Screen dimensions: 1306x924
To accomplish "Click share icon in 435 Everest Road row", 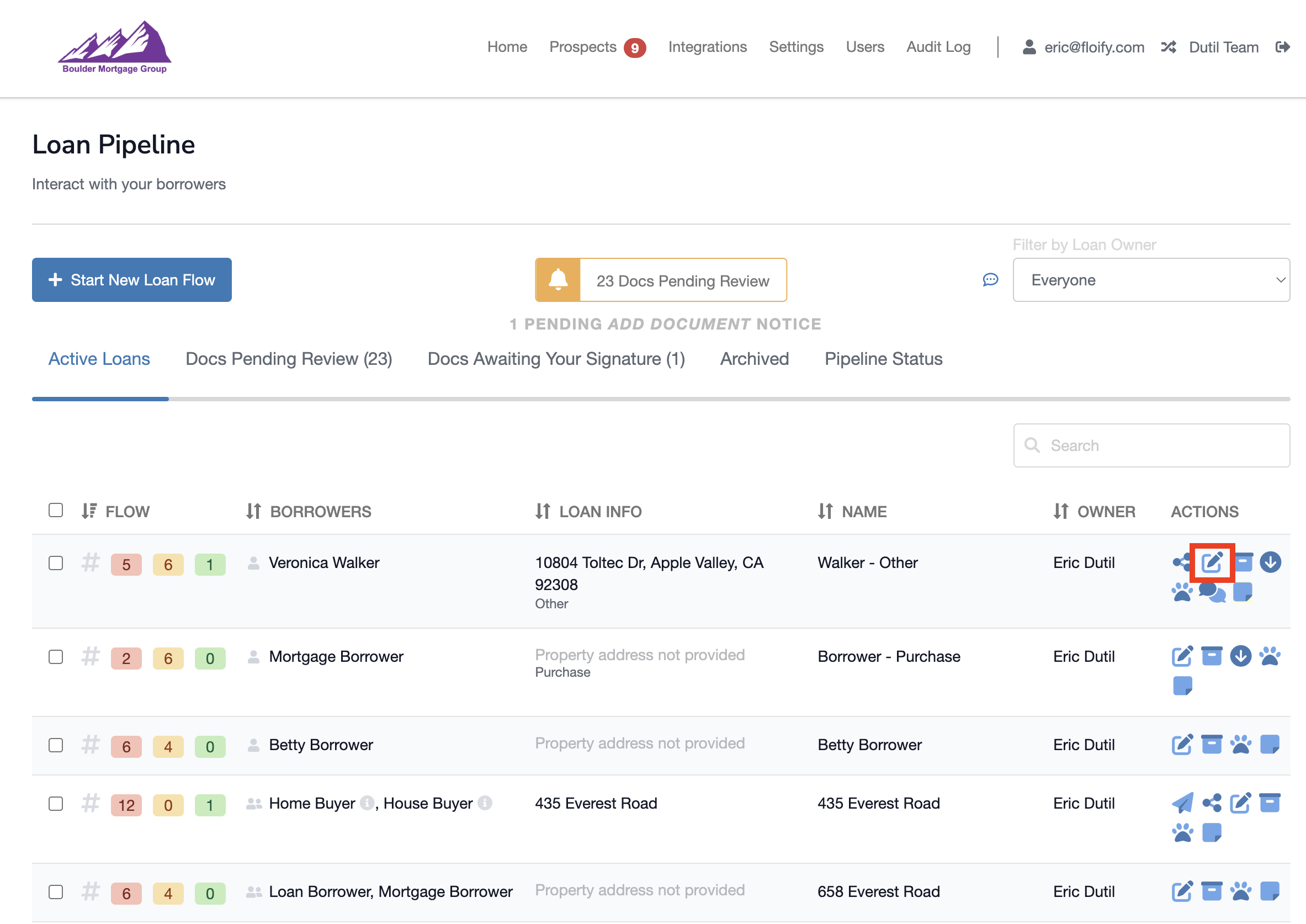I will (1212, 803).
